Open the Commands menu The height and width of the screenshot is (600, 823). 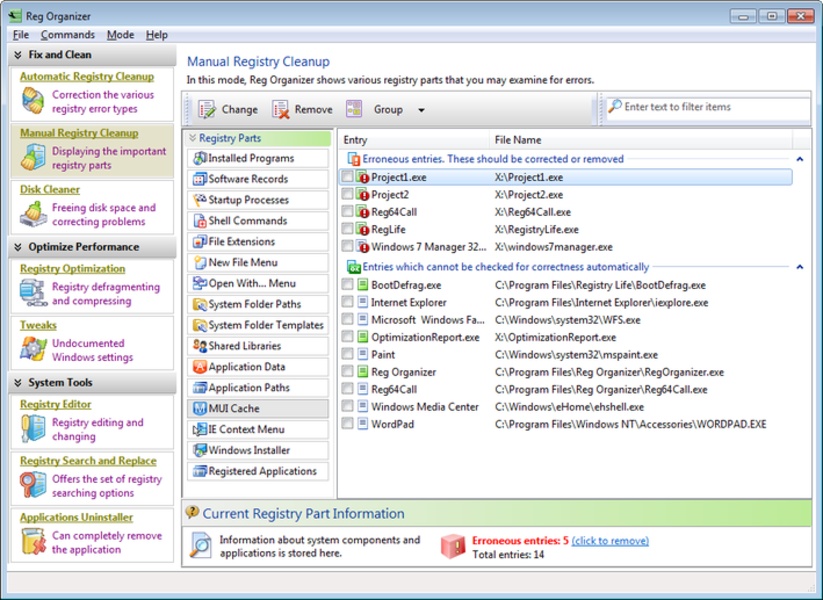tap(68, 35)
